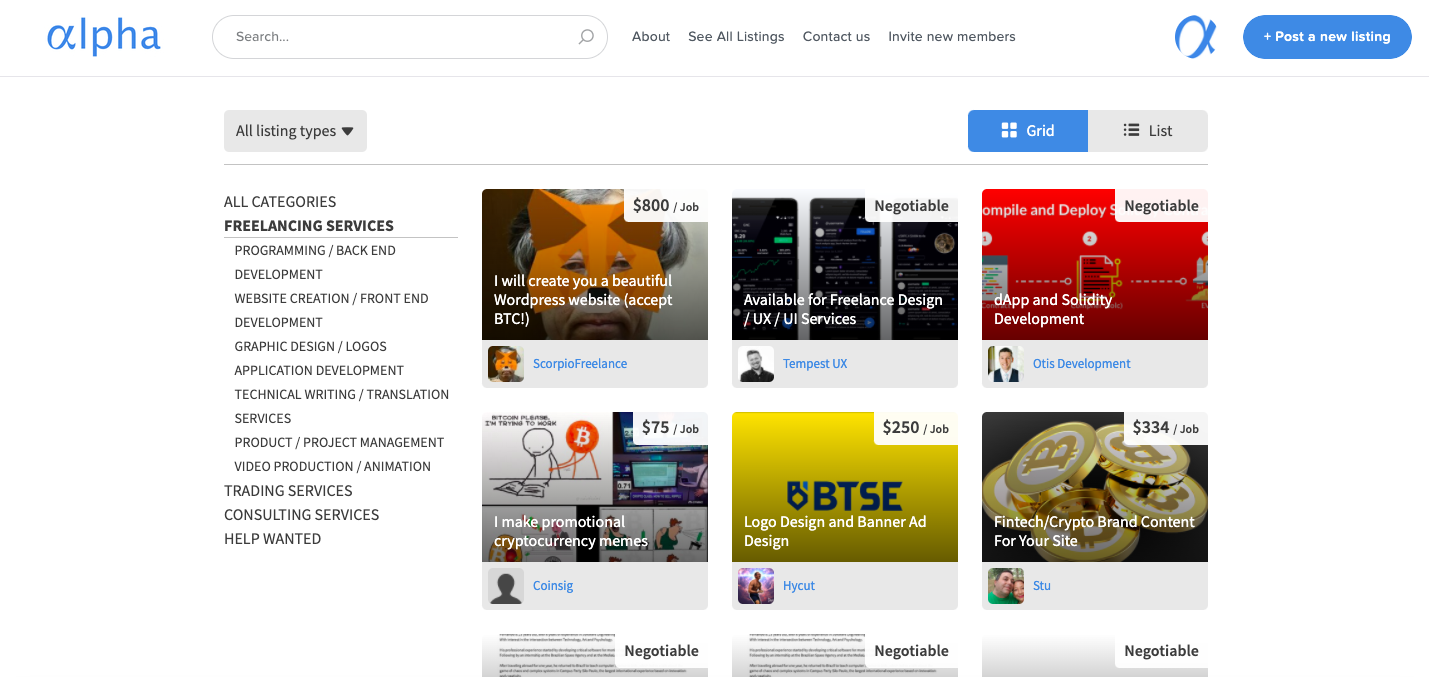
Task: Open dApp and Solidity Development listing
Action: coord(1095,265)
